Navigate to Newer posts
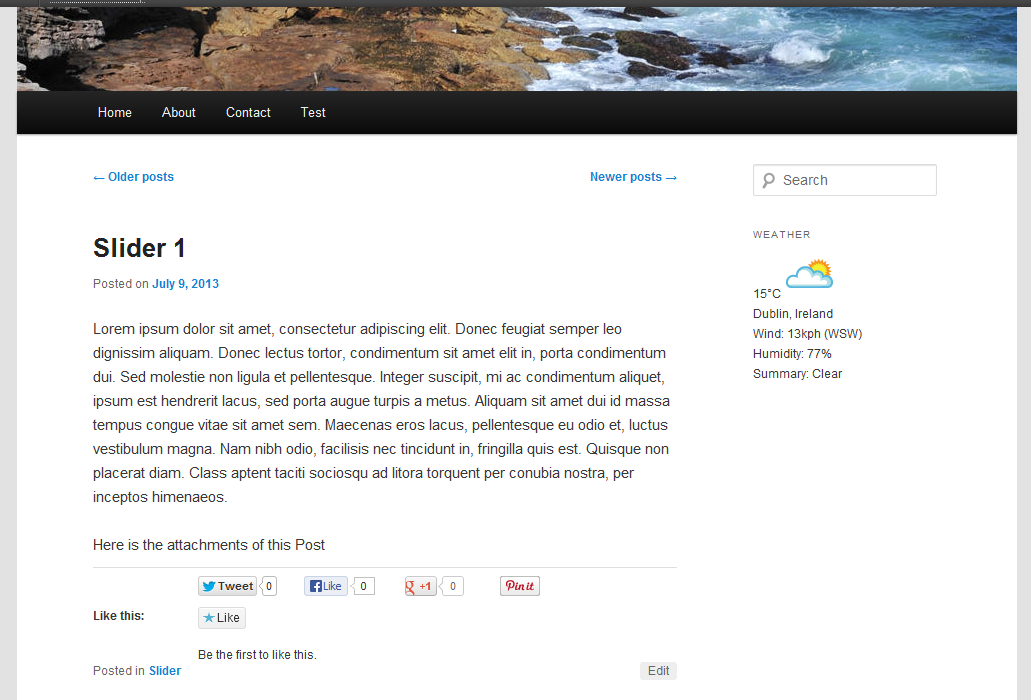Screen dimensions: 1031x700 633,177
